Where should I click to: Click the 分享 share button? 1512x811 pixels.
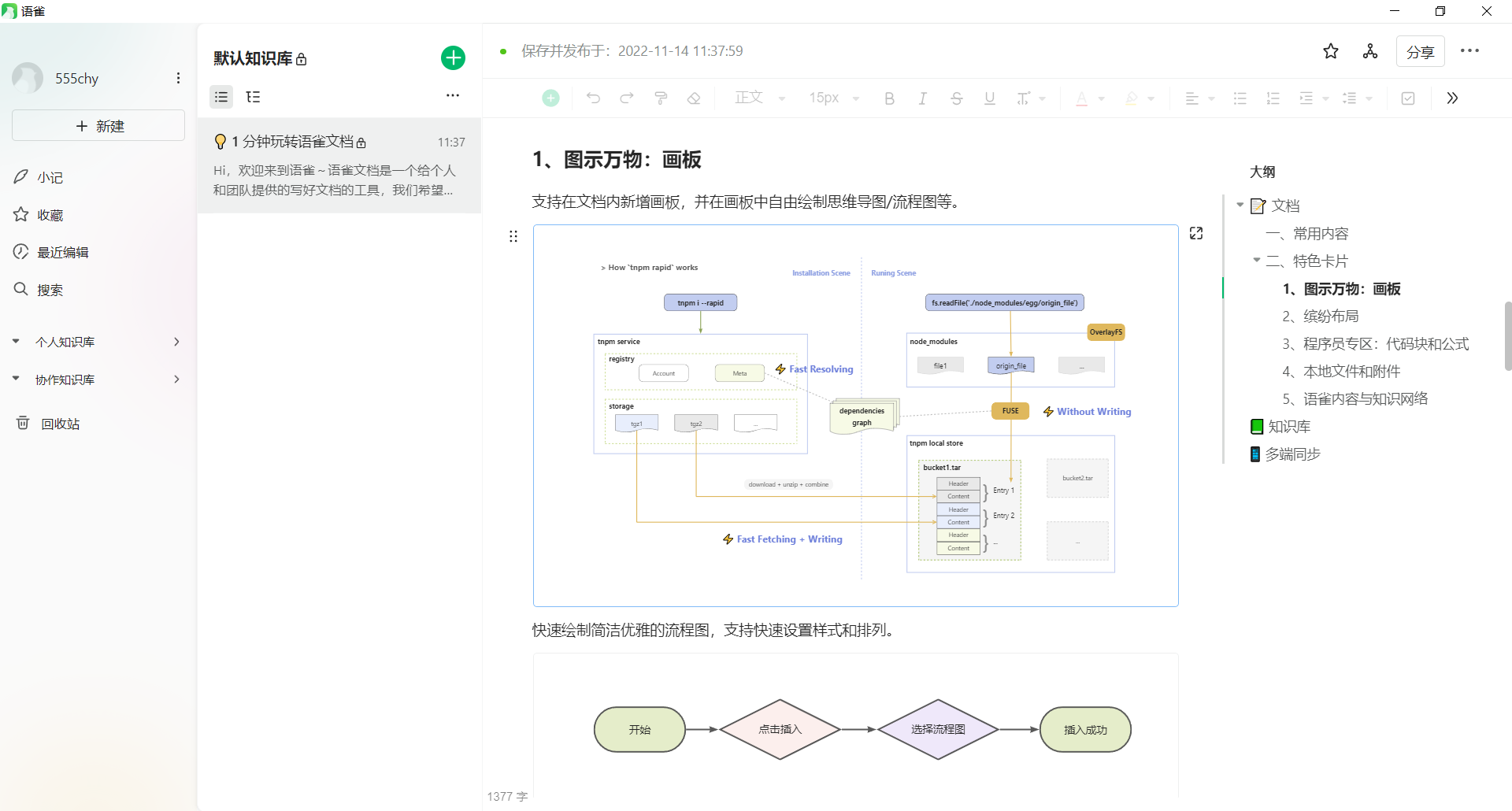pyautogui.click(x=1421, y=52)
